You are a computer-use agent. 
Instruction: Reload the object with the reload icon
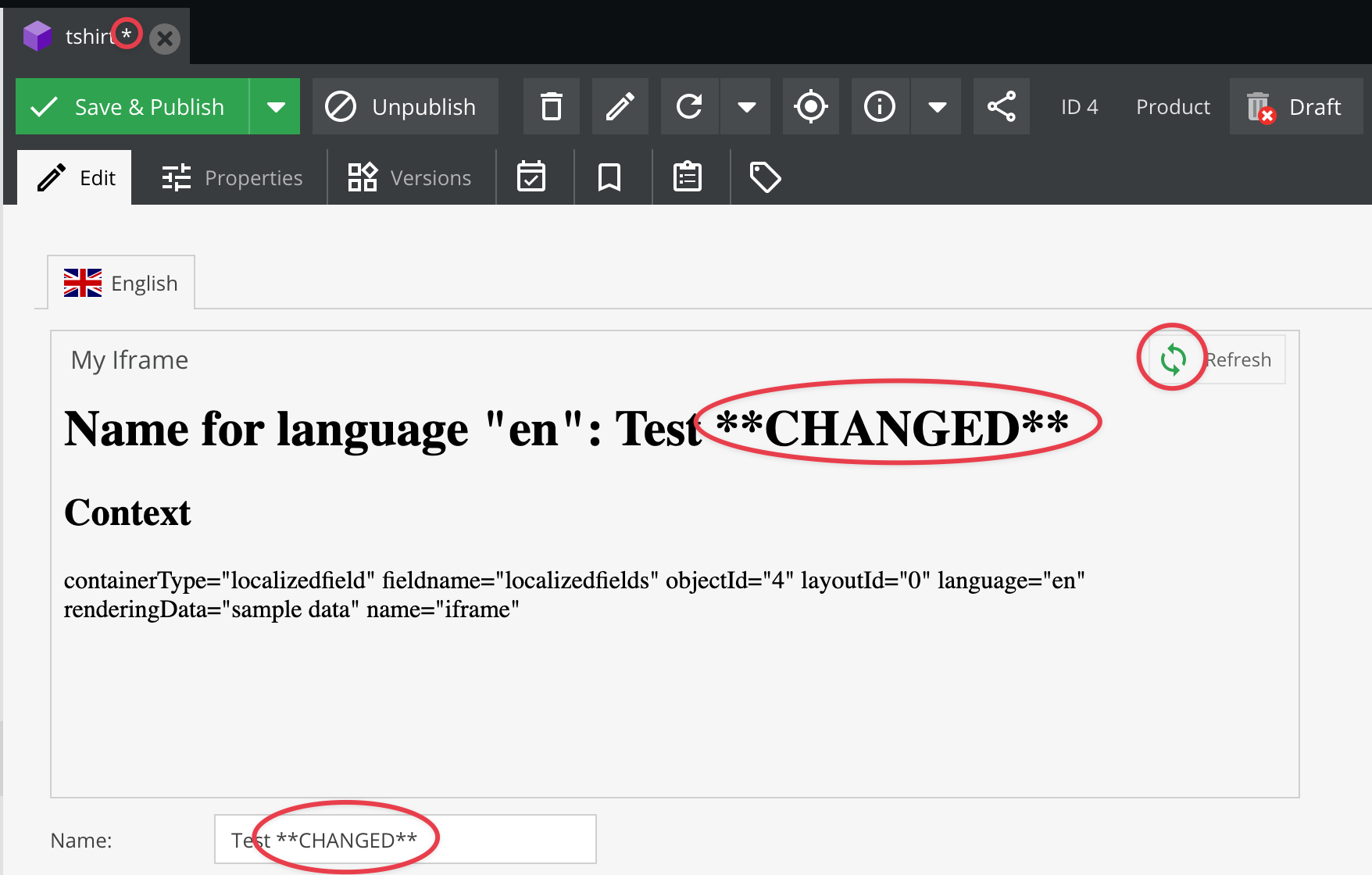pyautogui.click(x=689, y=106)
